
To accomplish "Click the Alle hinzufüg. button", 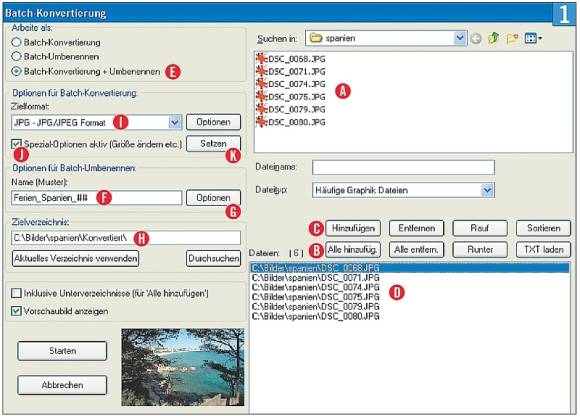I will tap(353, 250).
